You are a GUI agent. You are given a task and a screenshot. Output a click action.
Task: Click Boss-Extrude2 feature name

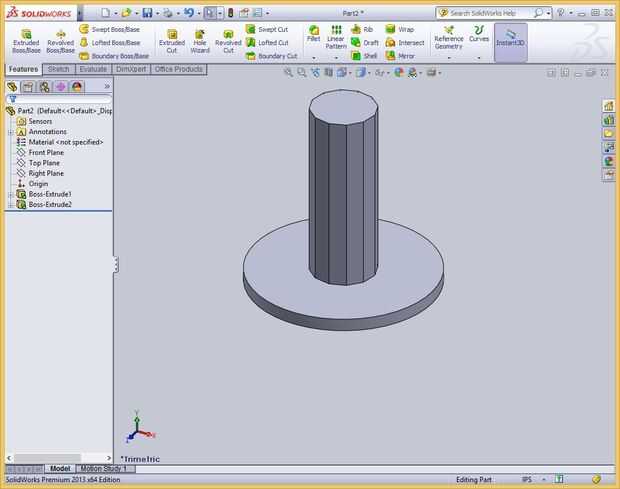[50, 205]
